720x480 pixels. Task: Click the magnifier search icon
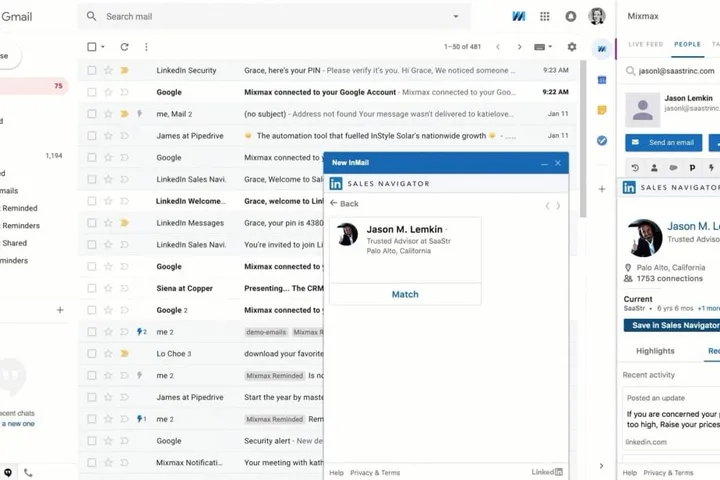[91, 17]
